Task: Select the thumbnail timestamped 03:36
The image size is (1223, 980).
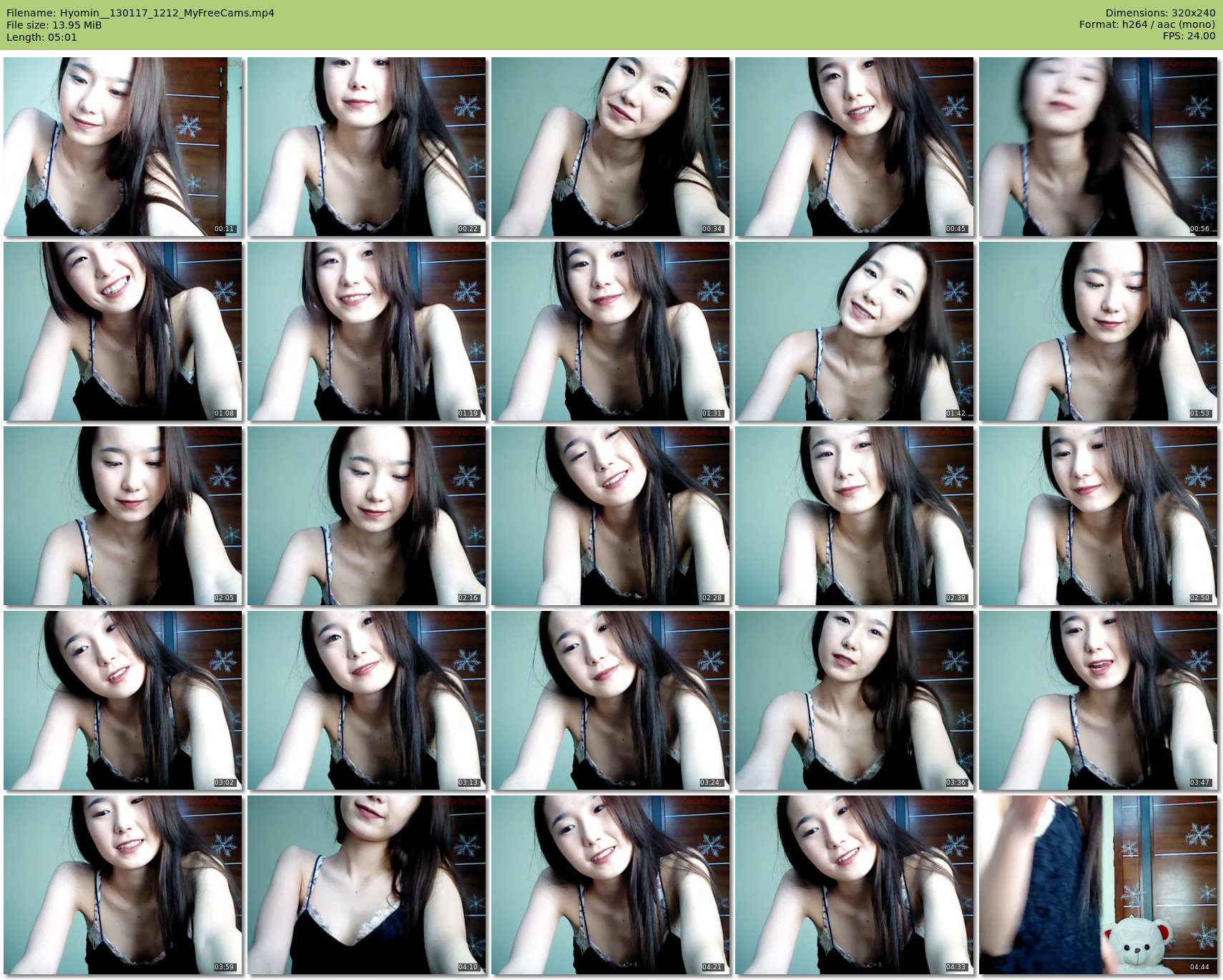Action: click(854, 700)
